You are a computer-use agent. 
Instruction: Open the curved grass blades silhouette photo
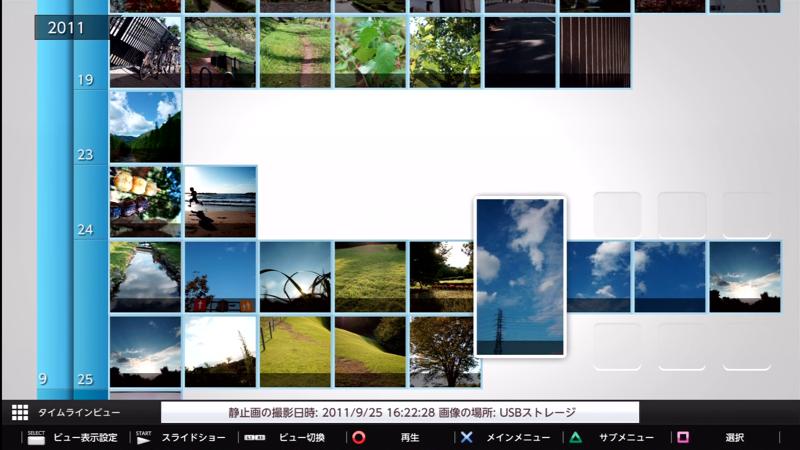295,277
